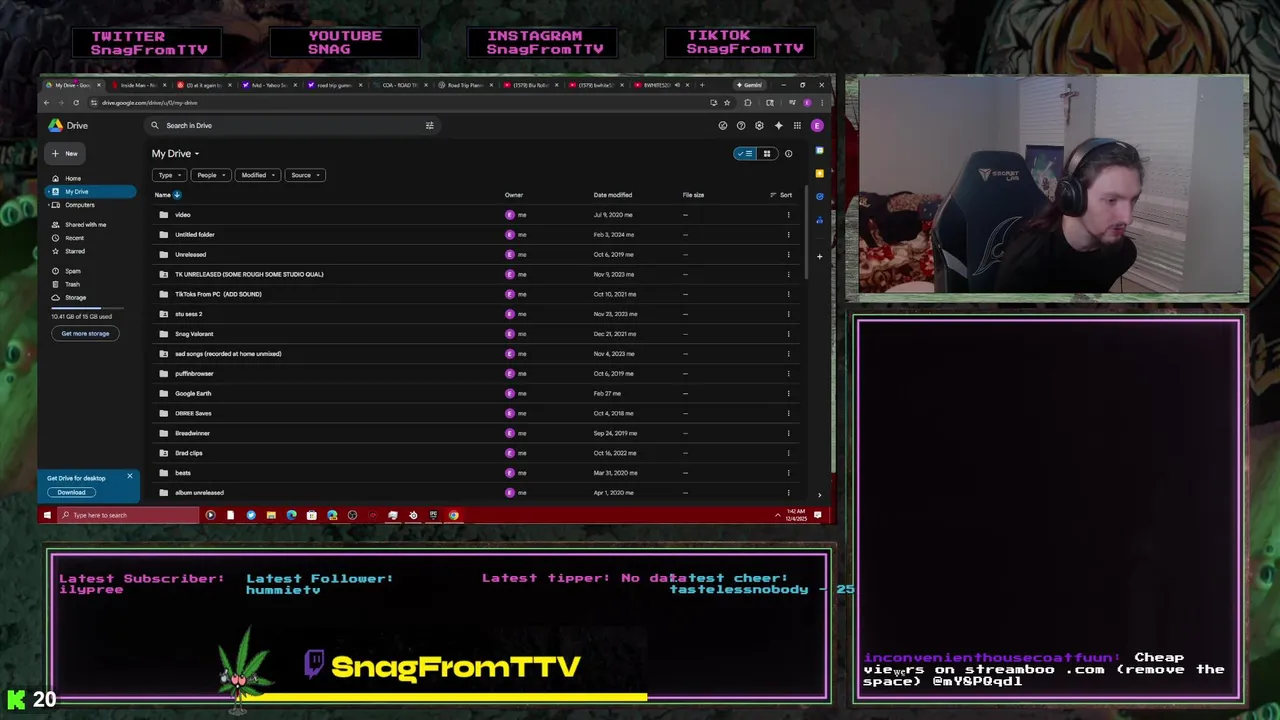Open the Type filter dropdown
This screenshot has height=720, width=1280.
(169, 175)
